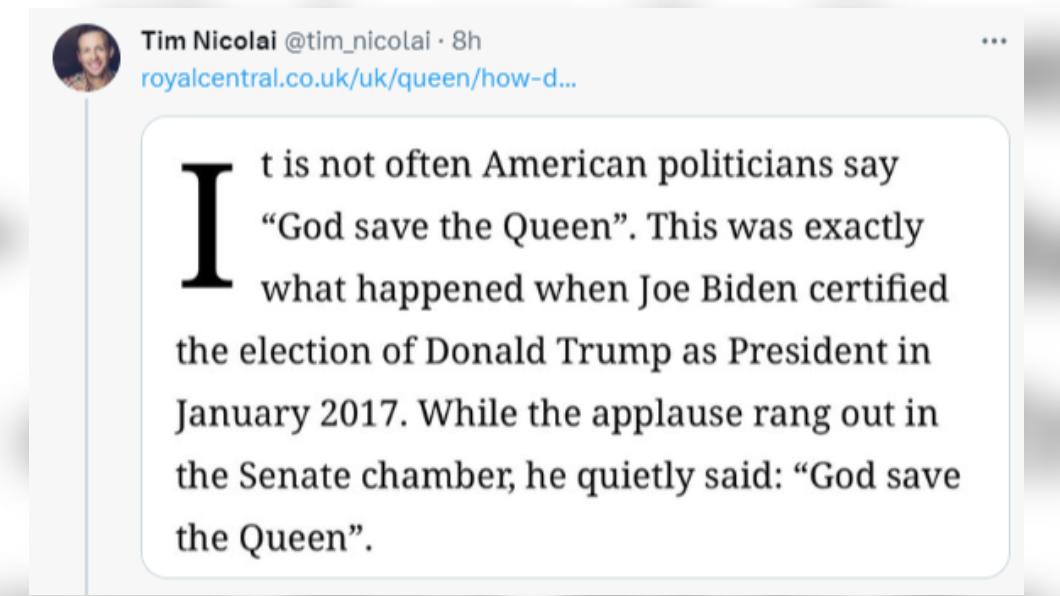
Task: Open the 8h tweet timestamp
Action: [466, 41]
